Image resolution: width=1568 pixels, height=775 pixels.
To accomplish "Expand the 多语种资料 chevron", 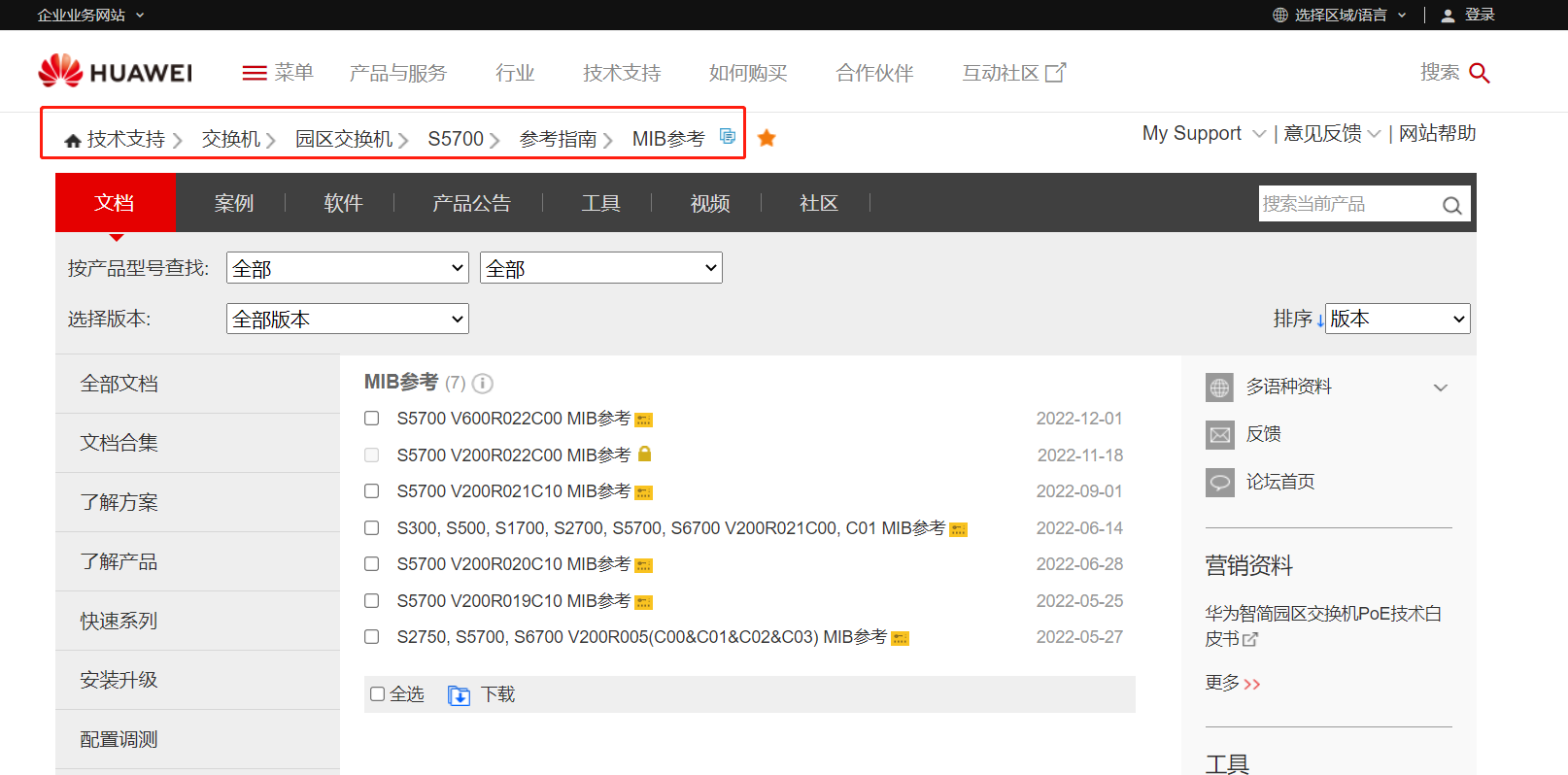I will click(x=1441, y=387).
